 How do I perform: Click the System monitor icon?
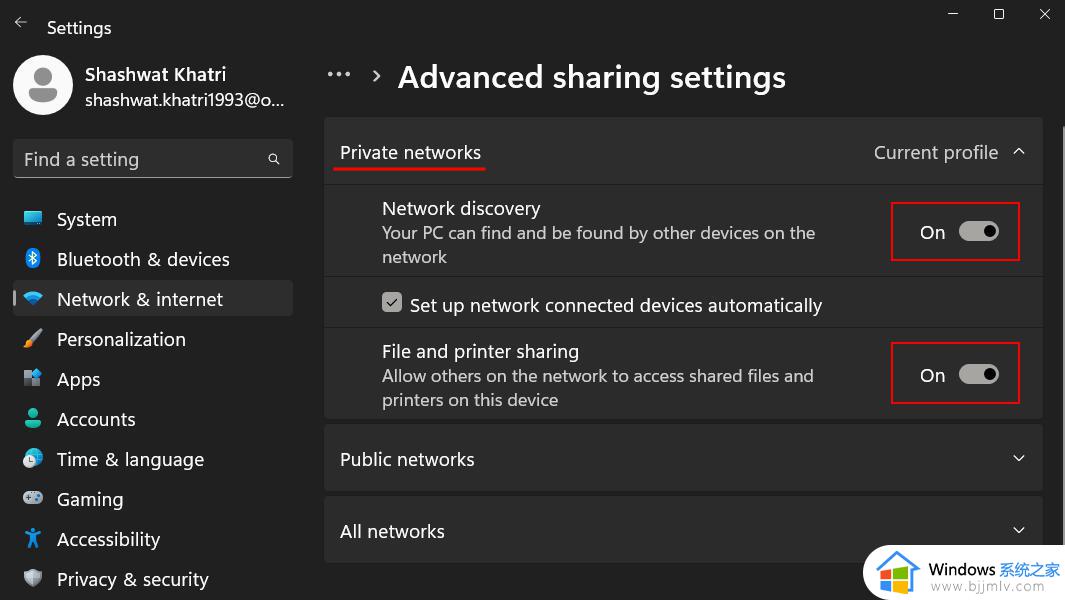pyautogui.click(x=33, y=218)
